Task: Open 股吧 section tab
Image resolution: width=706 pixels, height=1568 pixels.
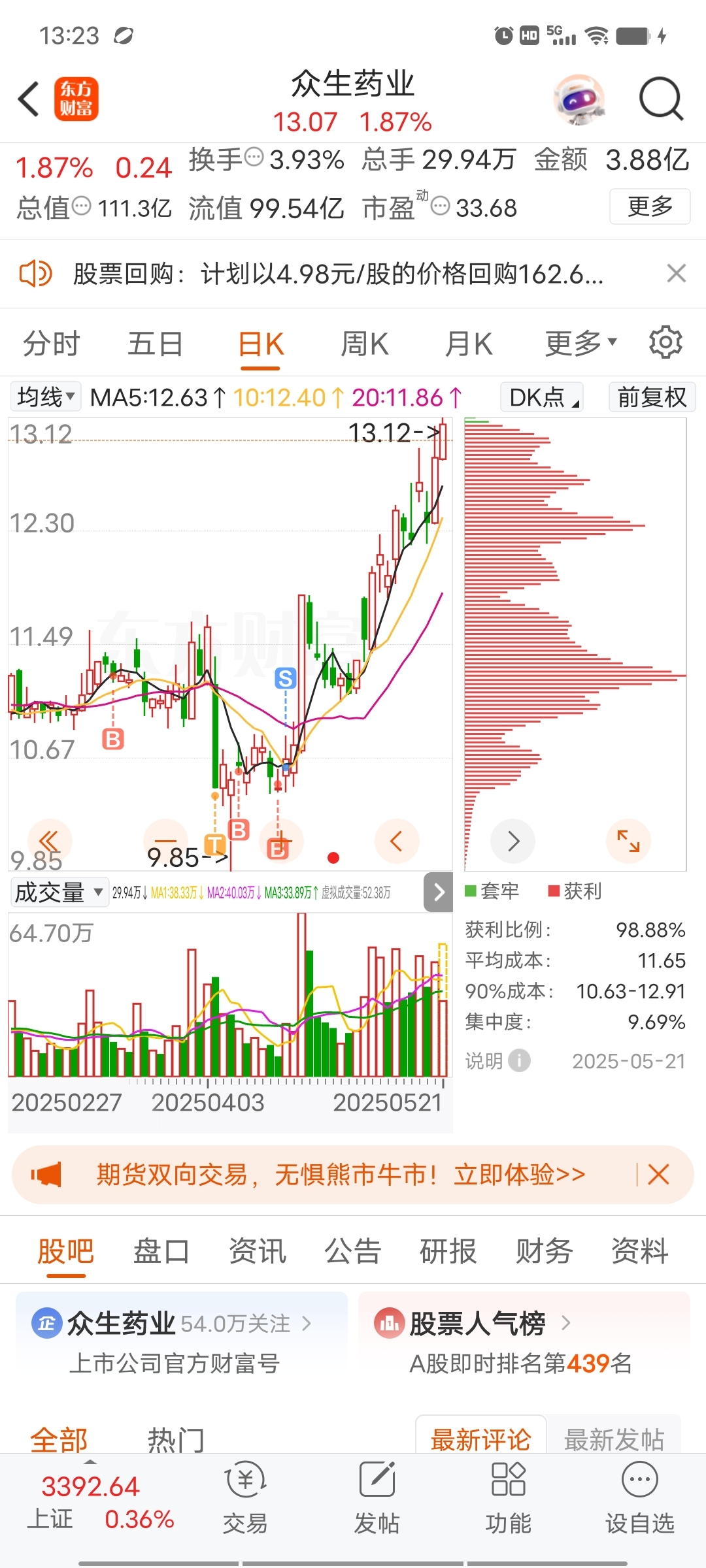Action: [65, 1251]
